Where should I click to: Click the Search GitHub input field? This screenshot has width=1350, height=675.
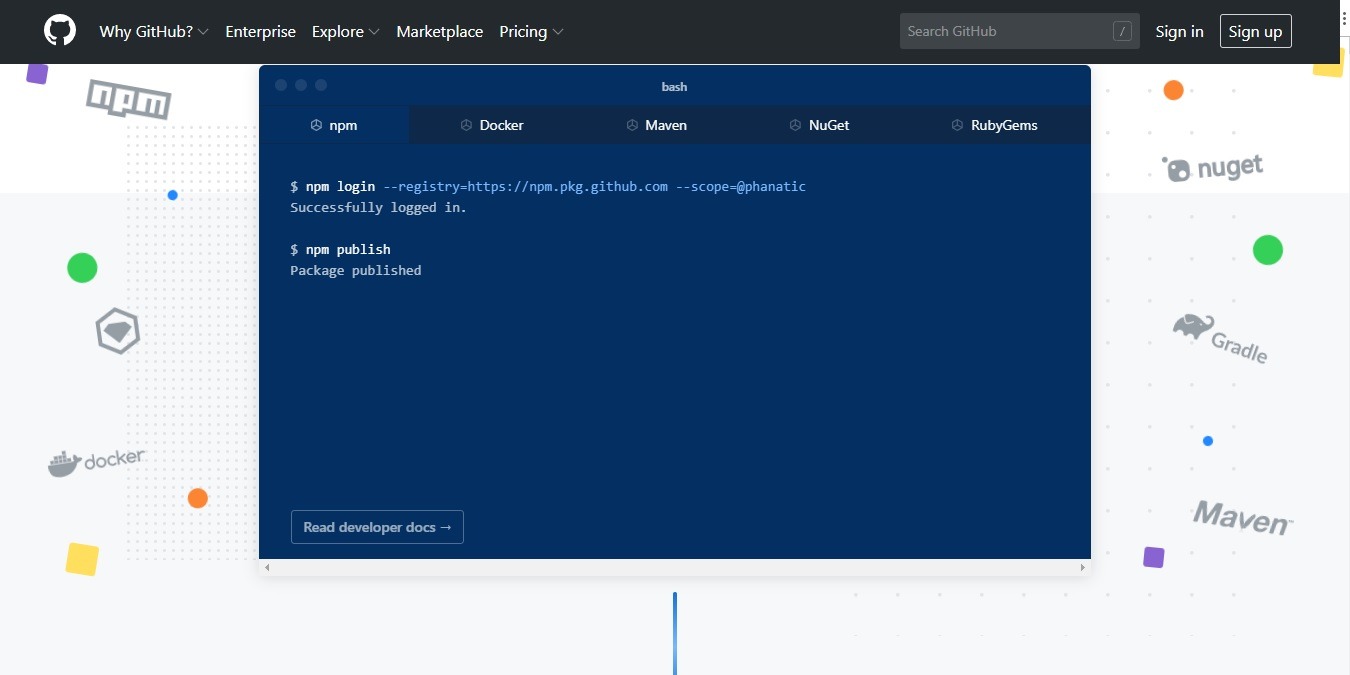pos(1000,31)
